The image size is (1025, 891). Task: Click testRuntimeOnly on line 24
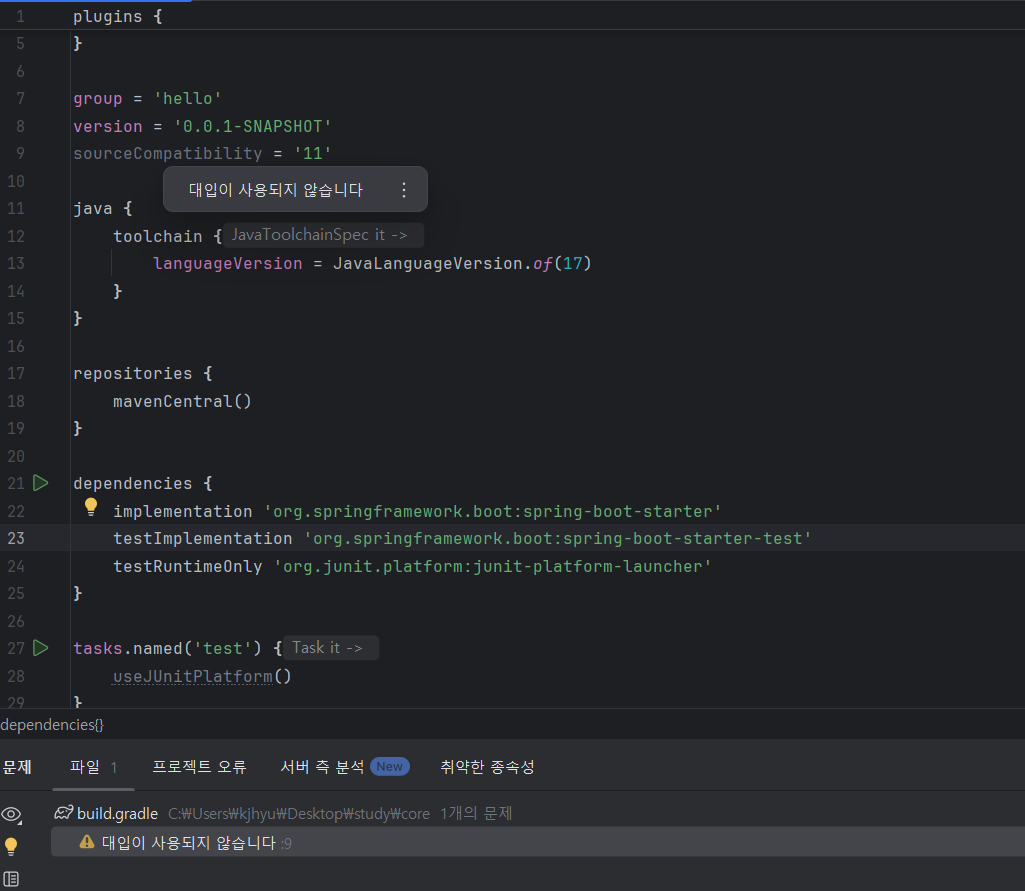coord(188,566)
